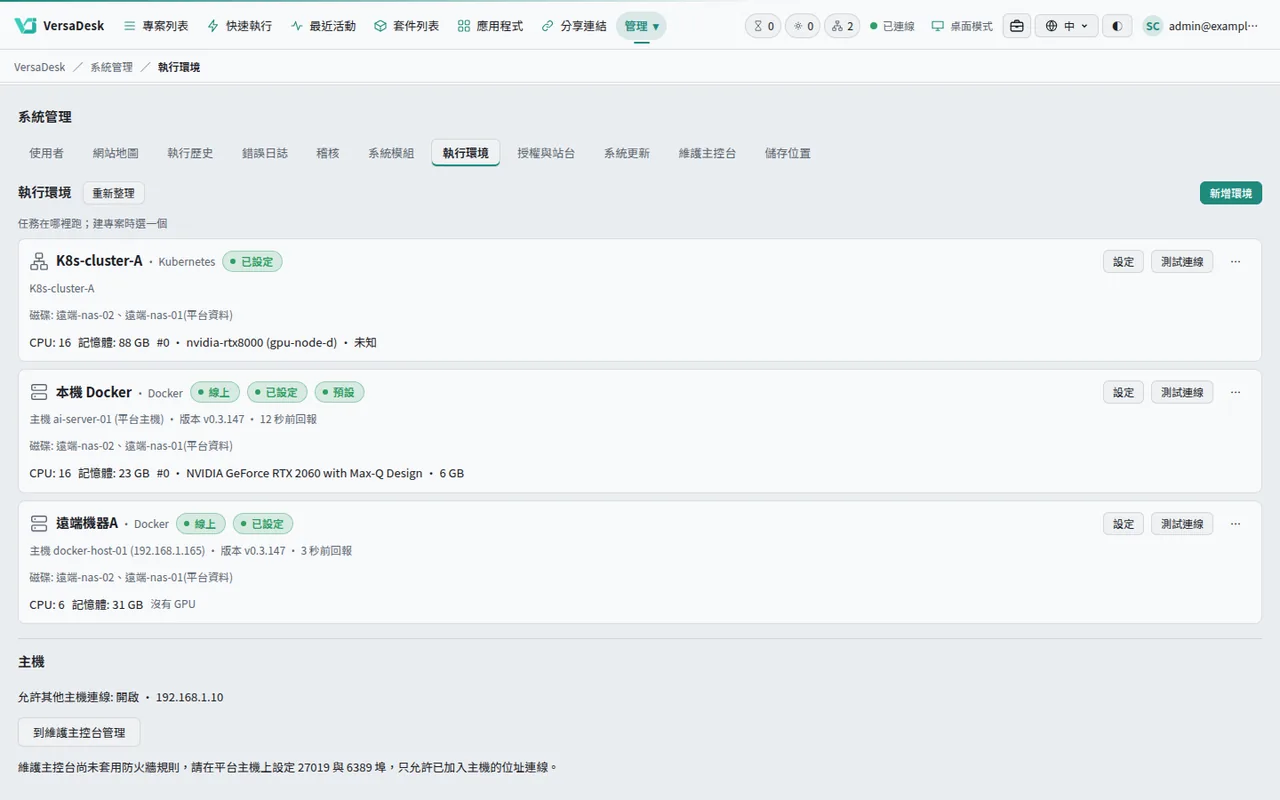Switch to the 維護主控台 tab
Image resolution: width=1280 pixels, height=800 pixels.
point(707,153)
